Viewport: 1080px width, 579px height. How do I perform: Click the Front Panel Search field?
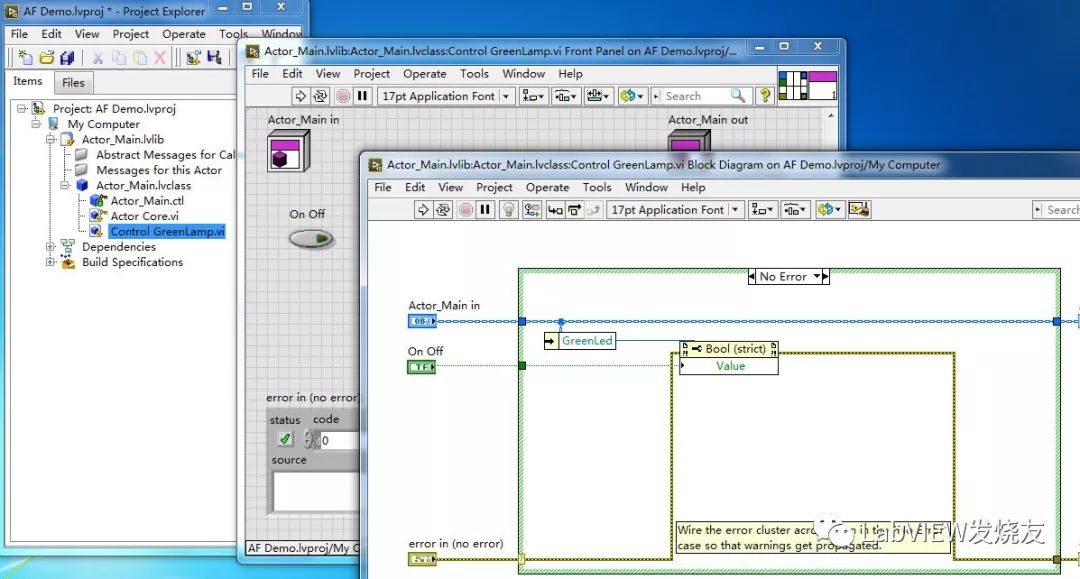pos(698,96)
